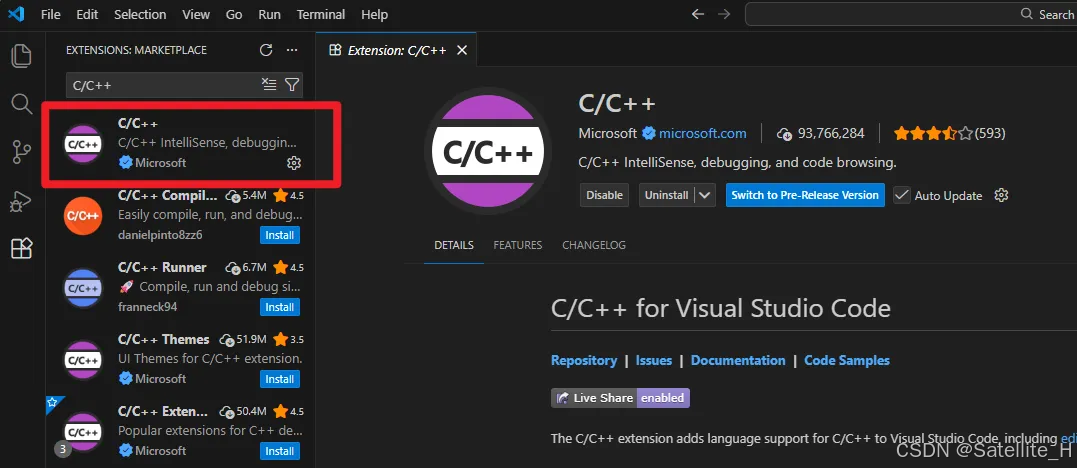Disable the C/C++ extension
Image resolution: width=1077 pixels, height=468 pixels.
[604, 195]
